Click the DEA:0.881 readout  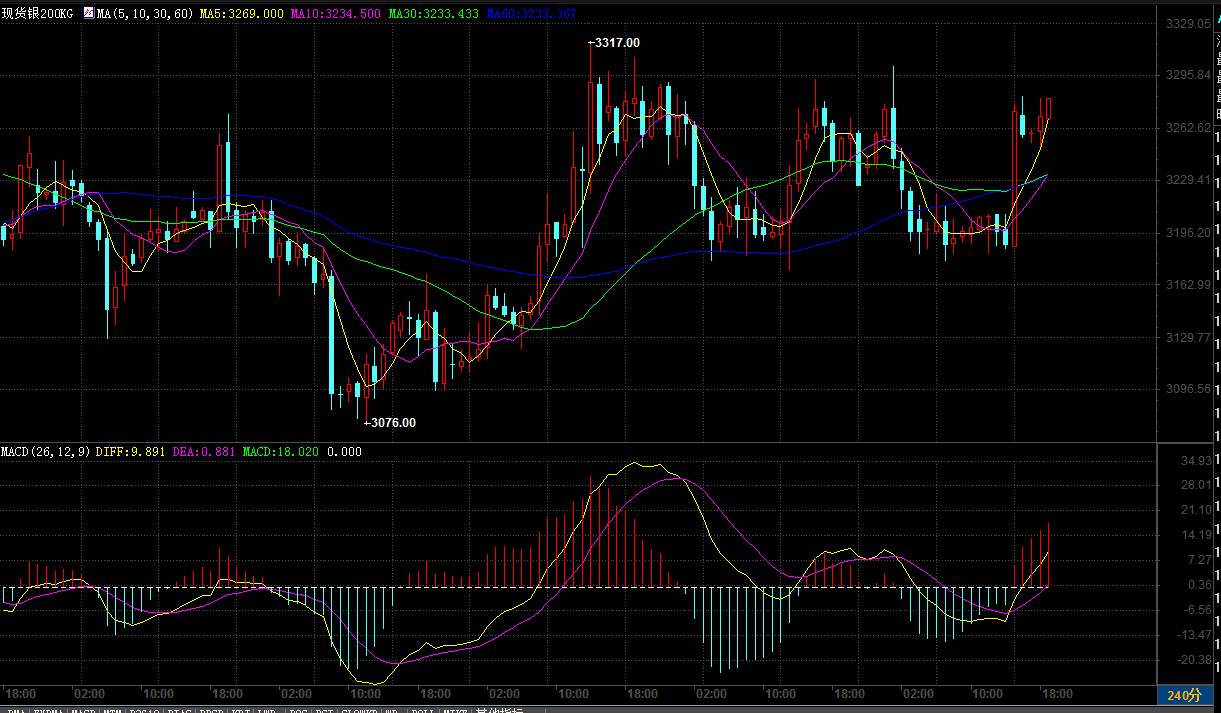pyautogui.click(x=205, y=452)
